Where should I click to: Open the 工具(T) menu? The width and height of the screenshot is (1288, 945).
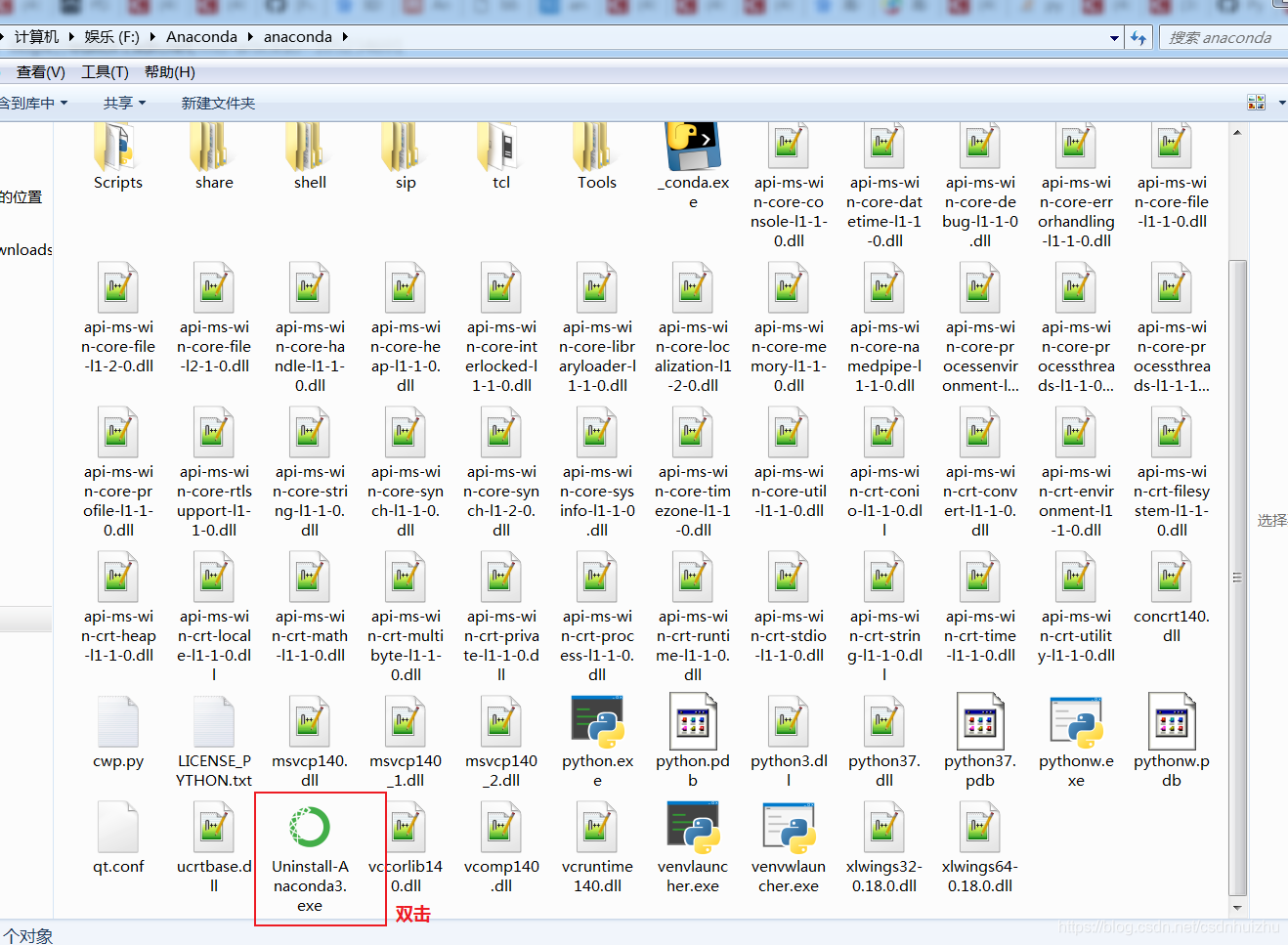[105, 72]
